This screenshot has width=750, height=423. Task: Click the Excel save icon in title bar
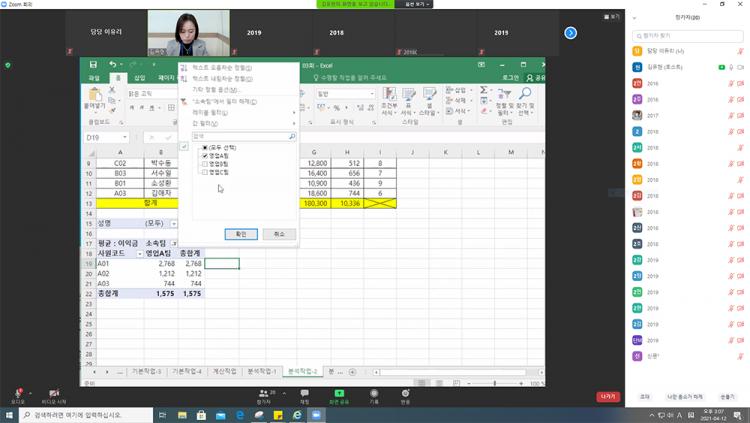coord(93,64)
